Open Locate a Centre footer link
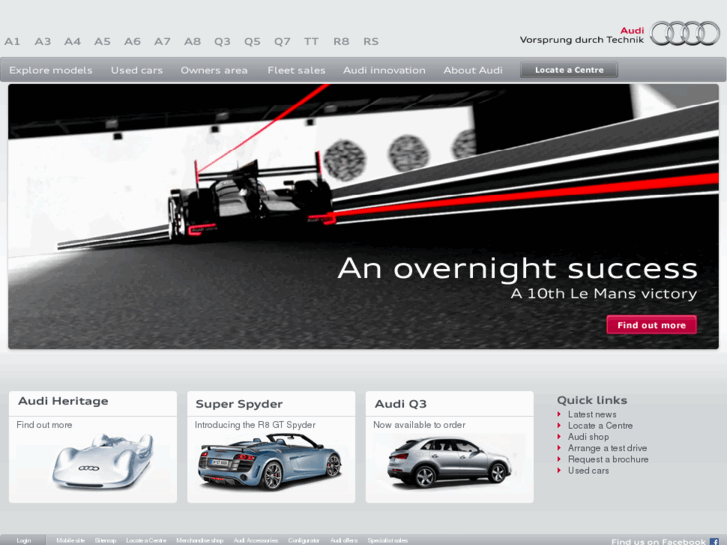This screenshot has width=727, height=545. [x=146, y=540]
